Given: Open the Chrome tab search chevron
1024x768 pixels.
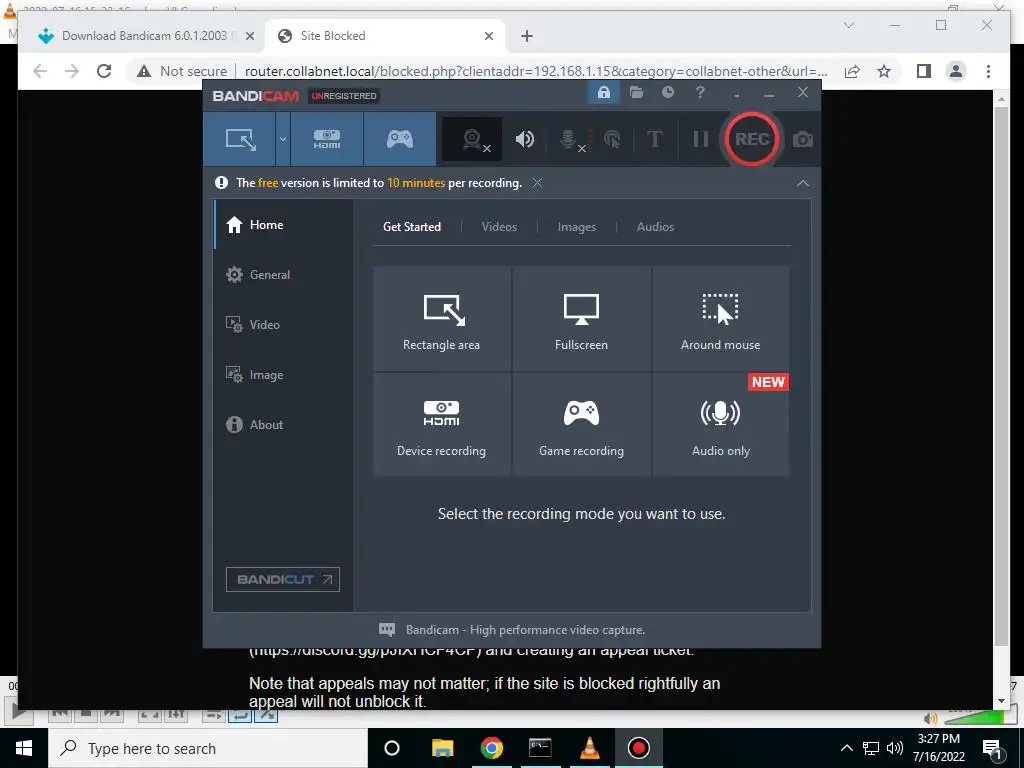Looking at the screenshot, I should pos(849,25).
